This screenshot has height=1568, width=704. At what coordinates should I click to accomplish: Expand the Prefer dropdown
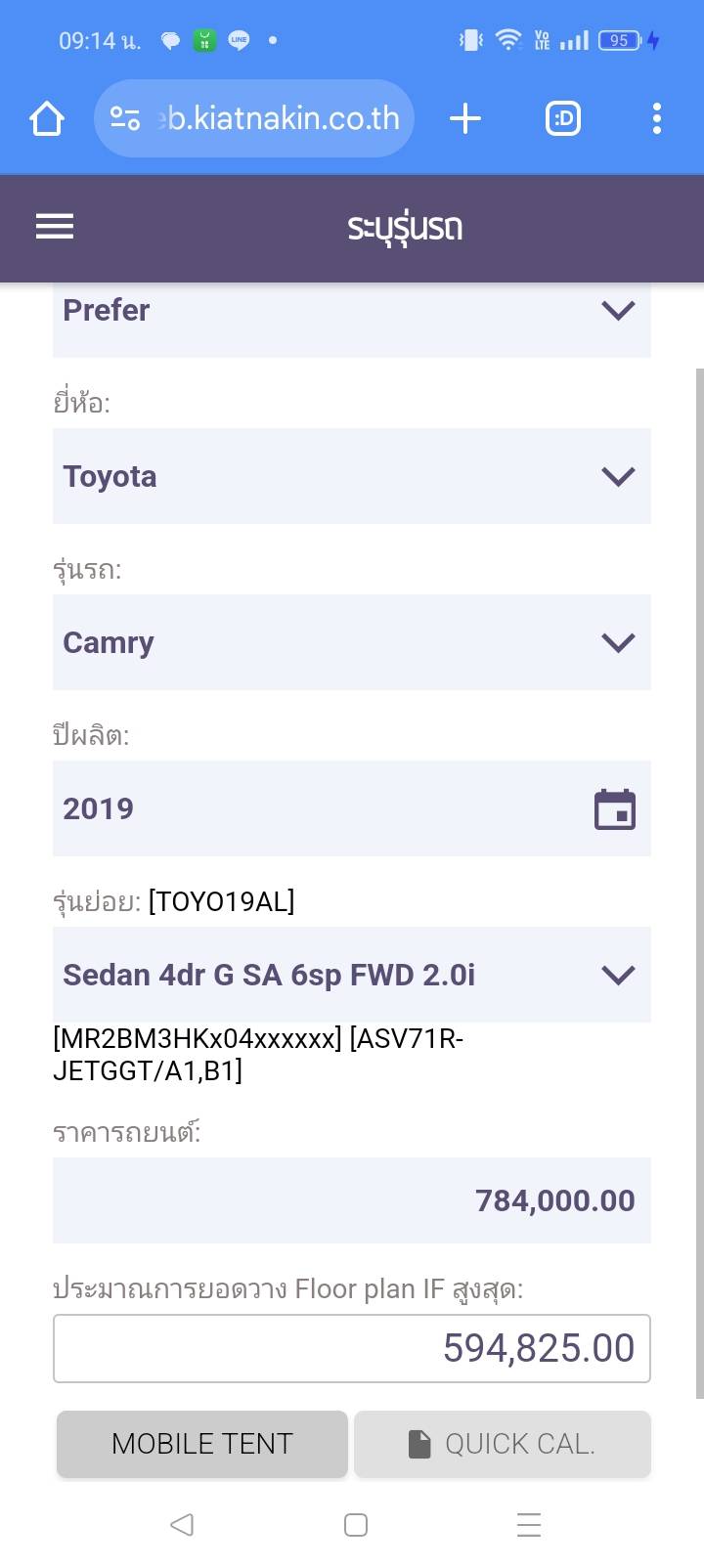pos(352,313)
